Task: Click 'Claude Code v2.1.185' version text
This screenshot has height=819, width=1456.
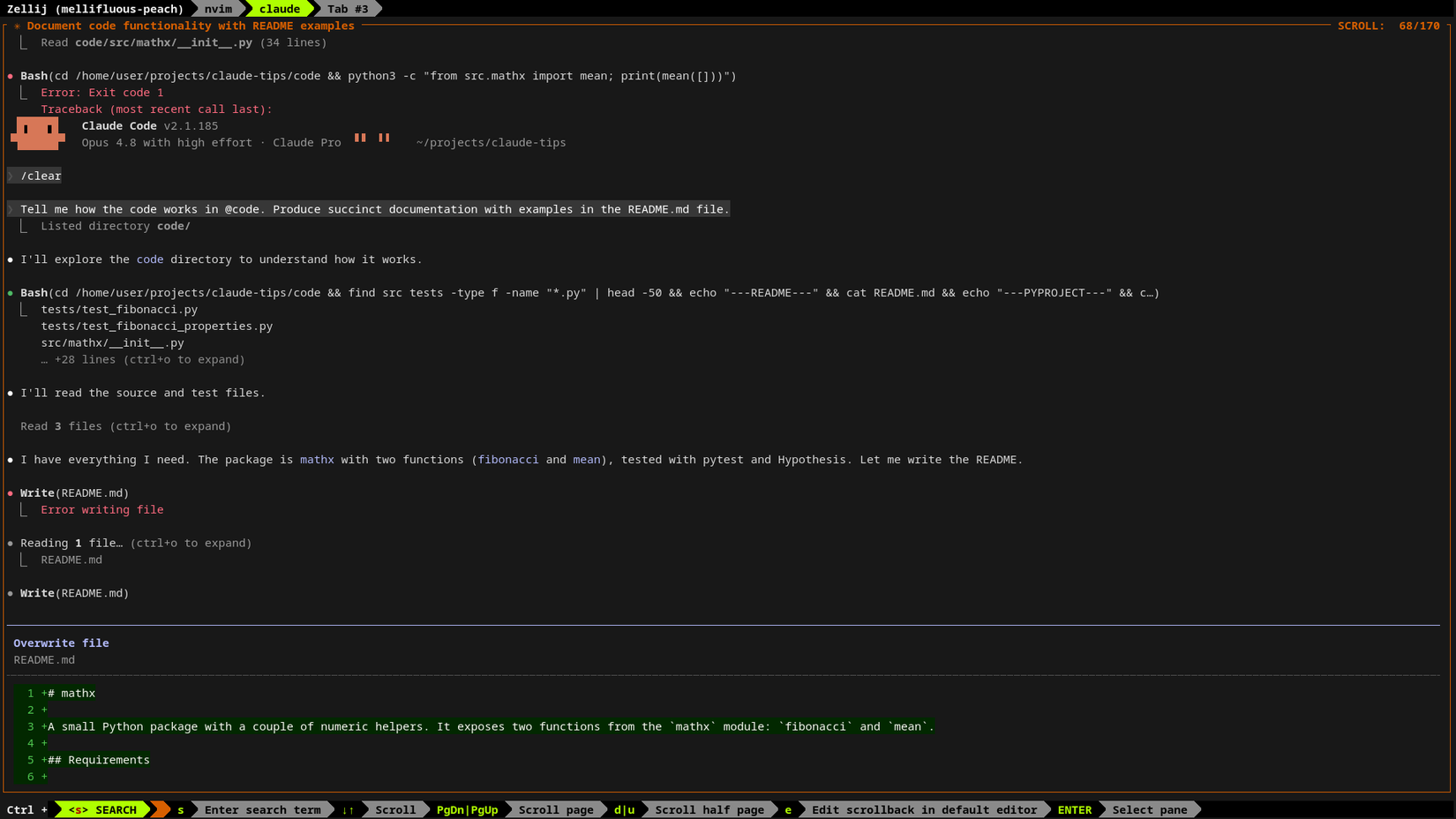Action: [150, 126]
